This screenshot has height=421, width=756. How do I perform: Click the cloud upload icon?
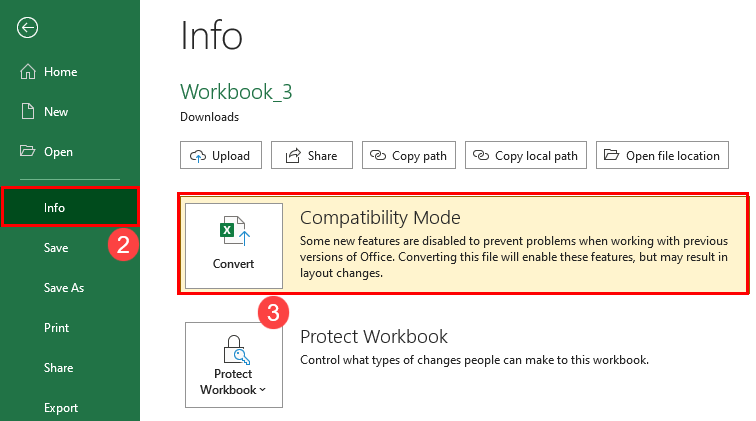[198, 156]
